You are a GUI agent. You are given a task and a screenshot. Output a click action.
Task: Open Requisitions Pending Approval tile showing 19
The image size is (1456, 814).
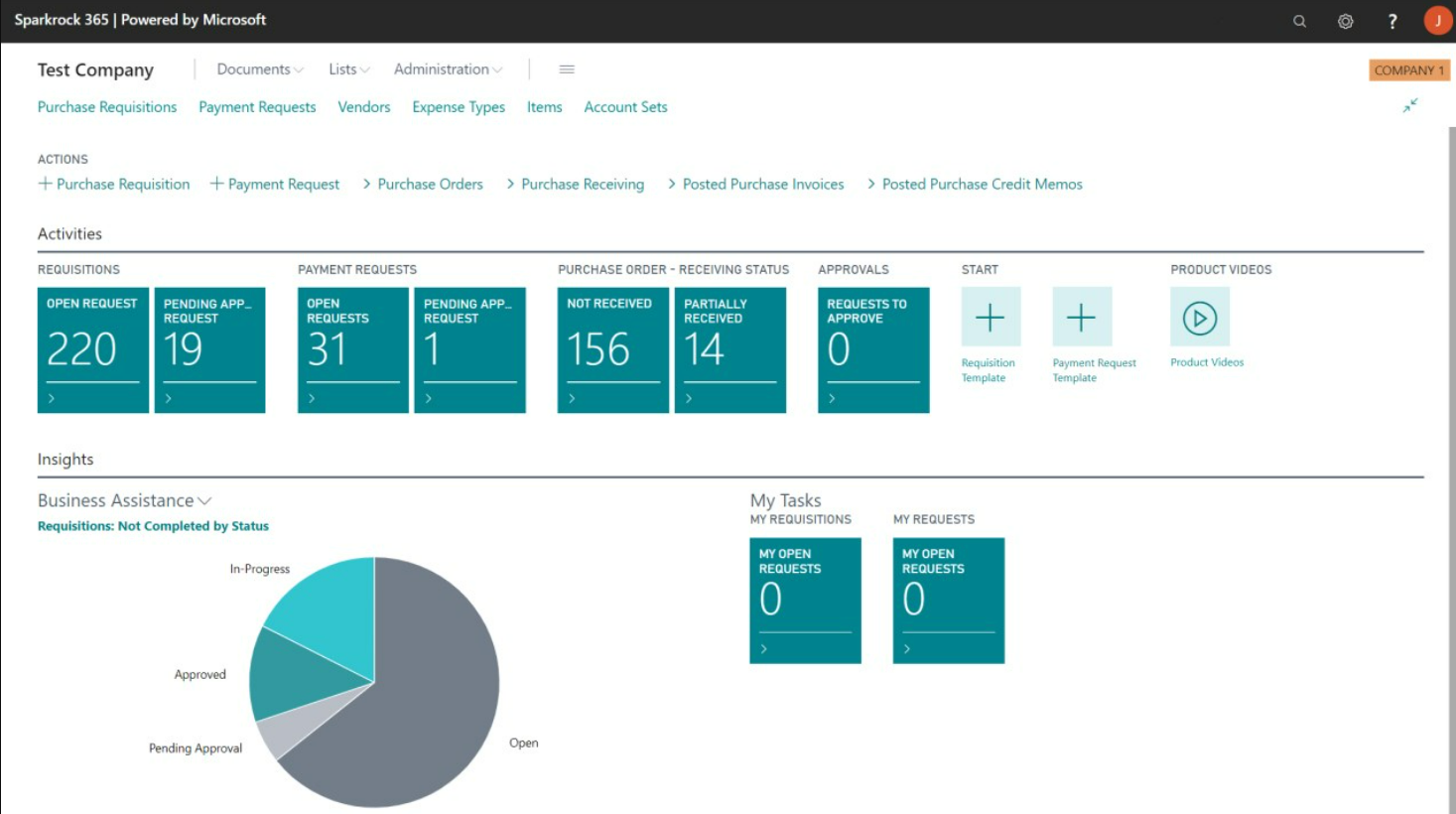tap(210, 350)
